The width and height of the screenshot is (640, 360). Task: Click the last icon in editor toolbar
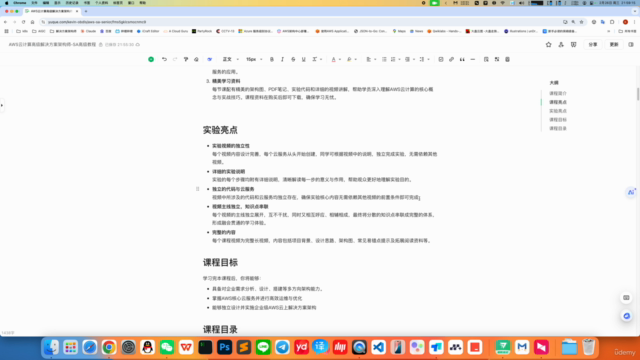click(x=507, y=59)
